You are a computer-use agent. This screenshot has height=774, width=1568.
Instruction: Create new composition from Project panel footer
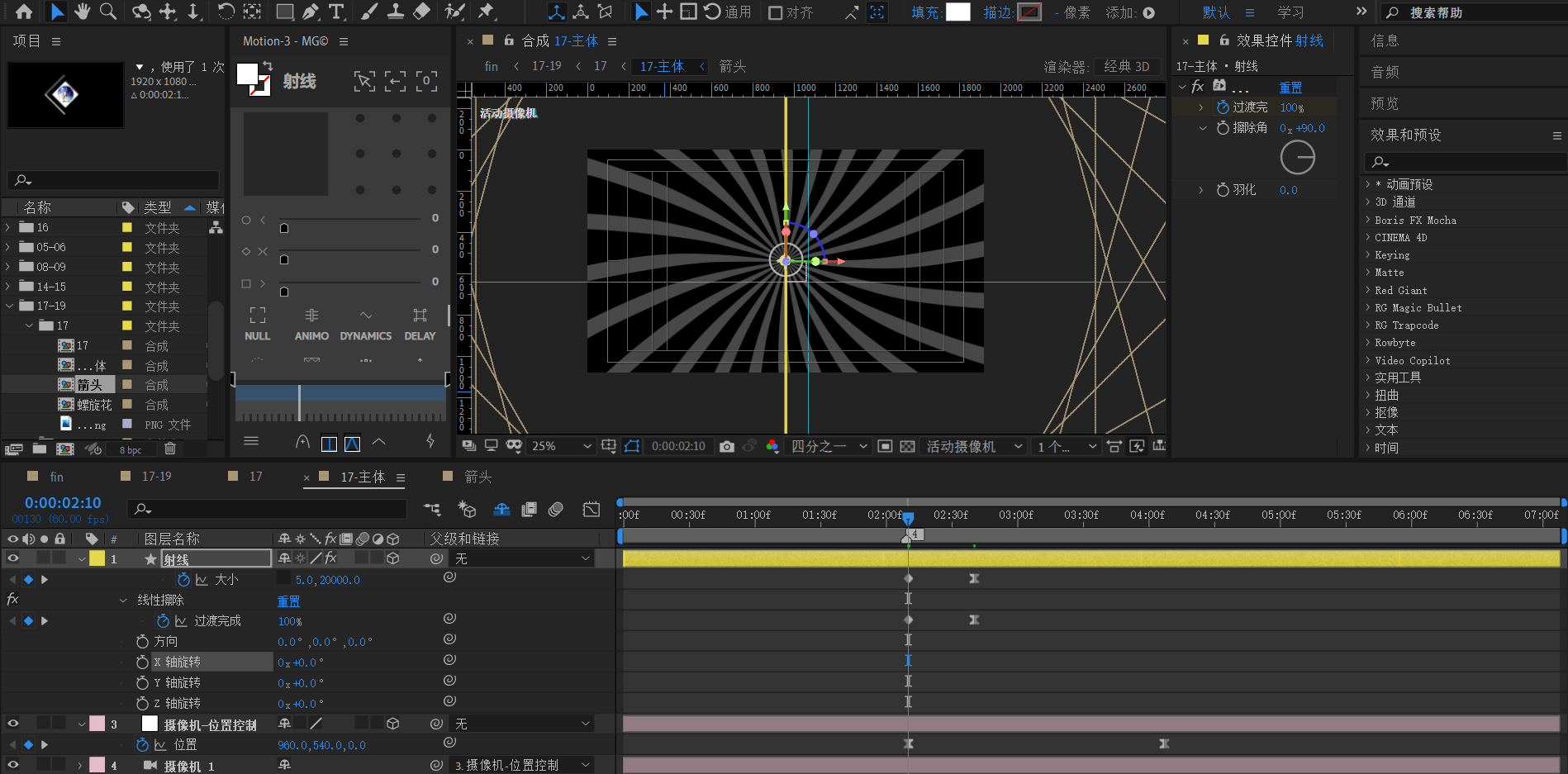65,449
